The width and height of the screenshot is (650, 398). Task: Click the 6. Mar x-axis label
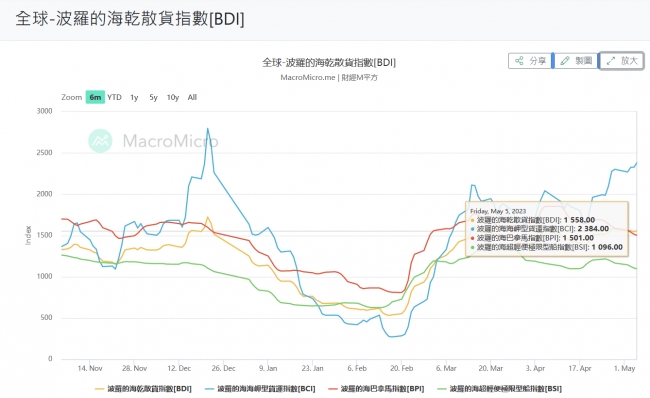(446, 368)
